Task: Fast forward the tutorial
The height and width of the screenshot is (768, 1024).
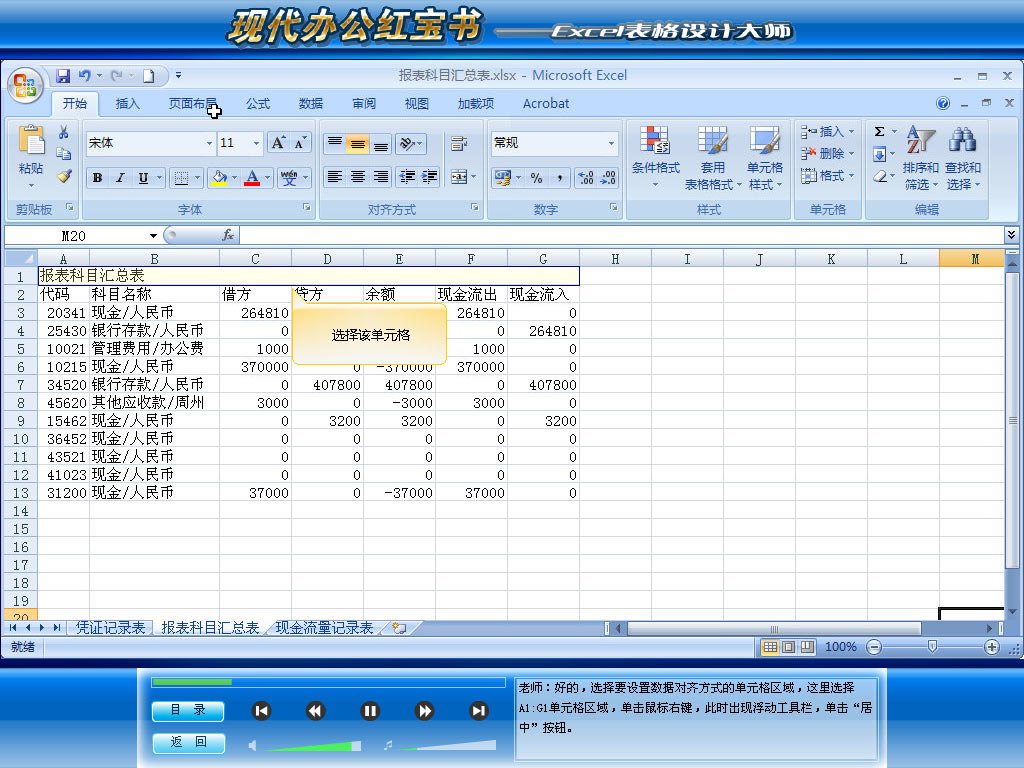Action: (x=424, y=711)
